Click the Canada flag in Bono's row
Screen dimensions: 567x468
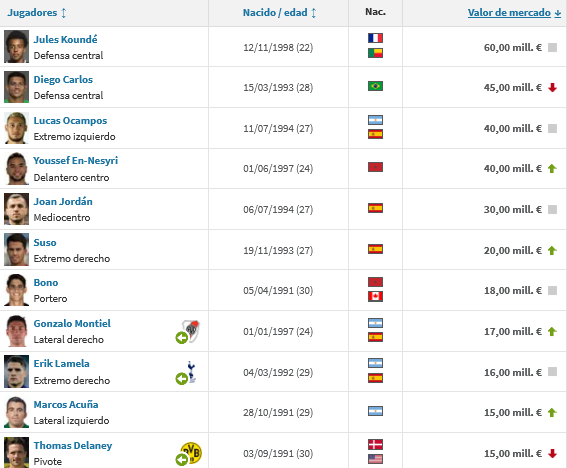click(x=375, y=297)
